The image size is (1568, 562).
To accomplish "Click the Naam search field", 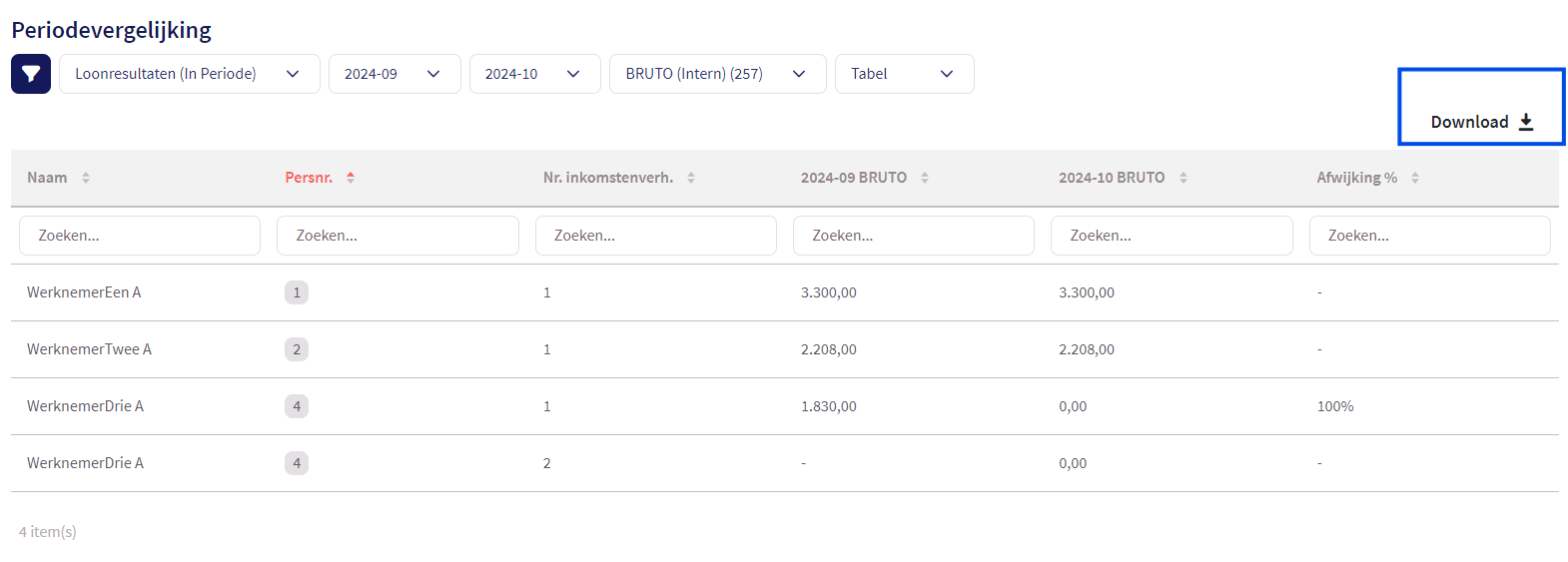I will [x=140, y=236].
